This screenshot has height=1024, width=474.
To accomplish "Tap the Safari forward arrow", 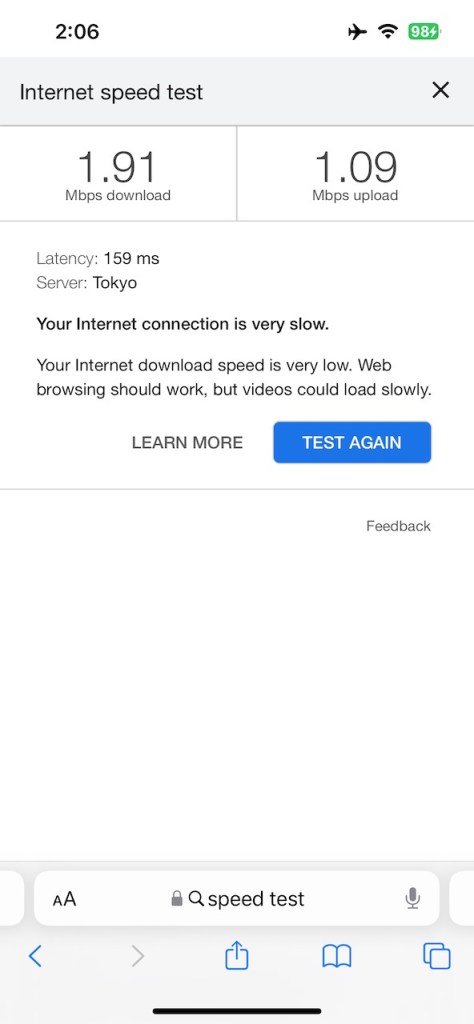I will (x=137, y=957).
